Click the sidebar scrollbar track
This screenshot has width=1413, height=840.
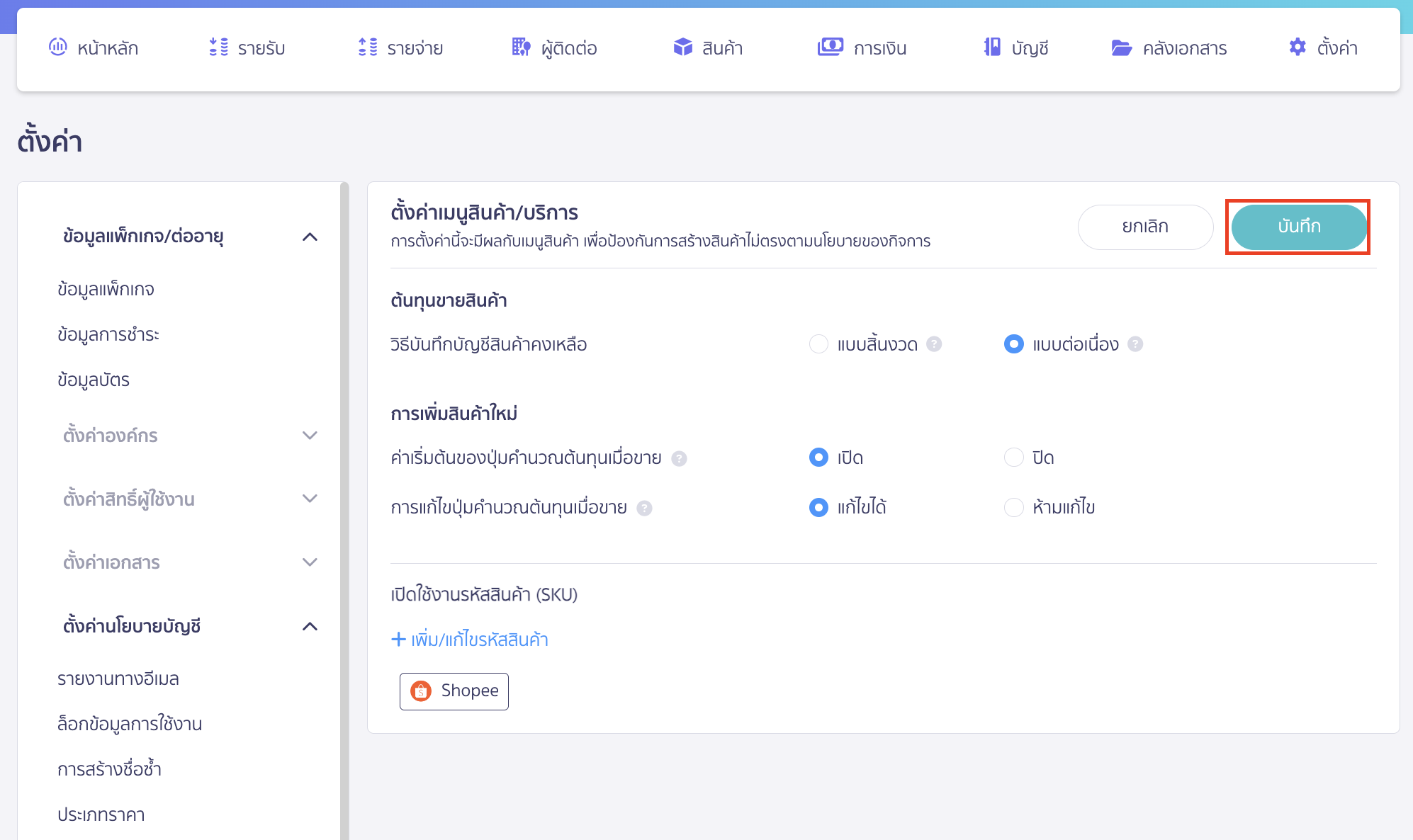coord(347,496)
